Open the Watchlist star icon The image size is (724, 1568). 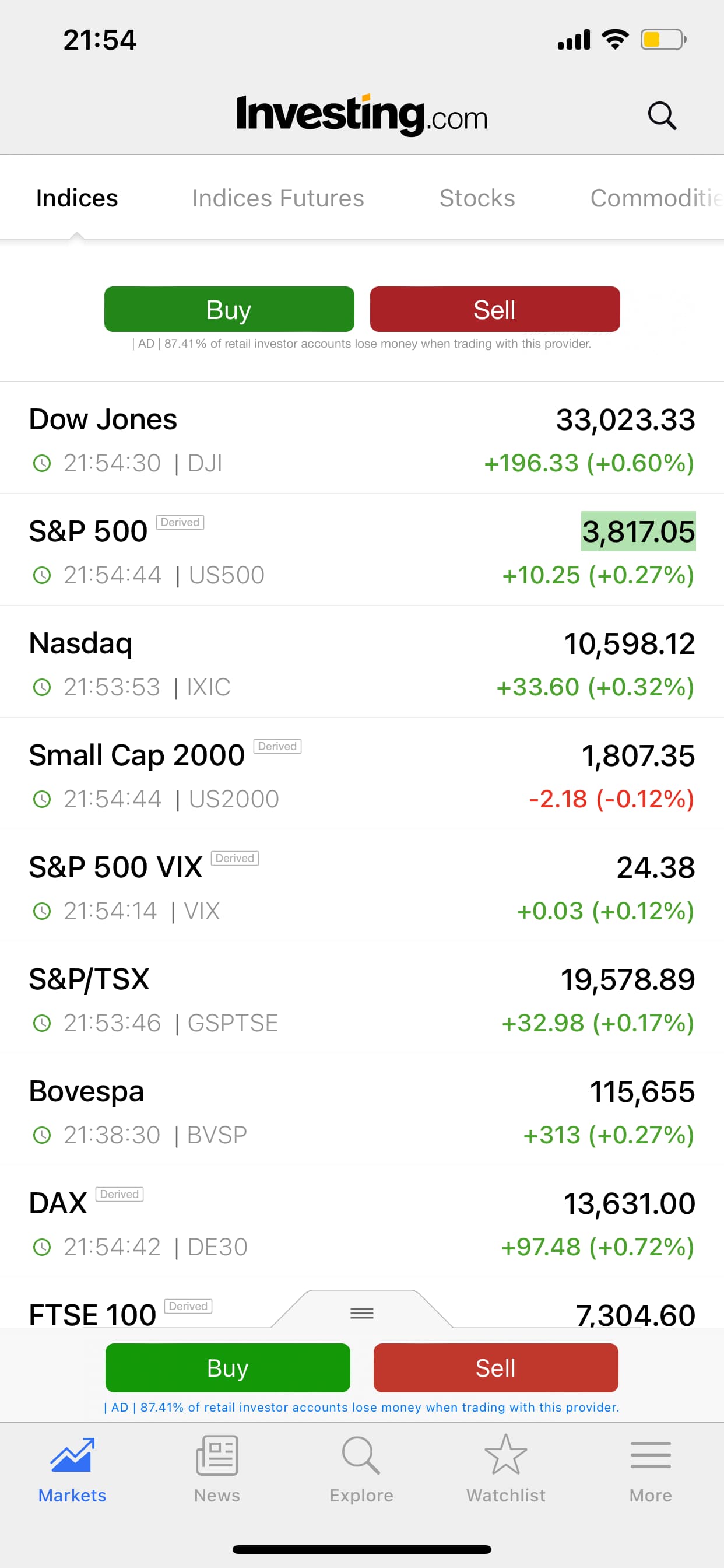pyautogui.click(x=505, y=1455)
